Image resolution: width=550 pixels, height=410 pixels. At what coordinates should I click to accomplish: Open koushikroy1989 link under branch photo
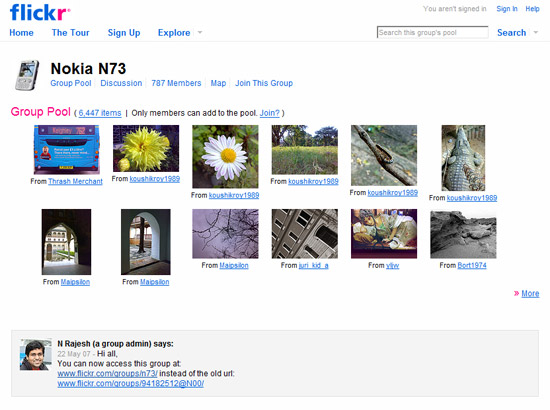pos(393,193)
